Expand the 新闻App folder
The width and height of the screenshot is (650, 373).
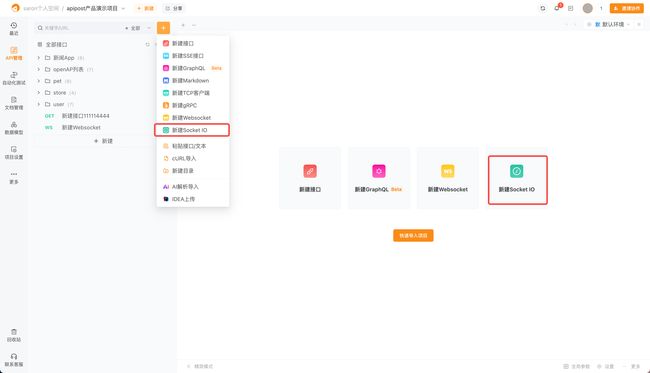point(39,58)
